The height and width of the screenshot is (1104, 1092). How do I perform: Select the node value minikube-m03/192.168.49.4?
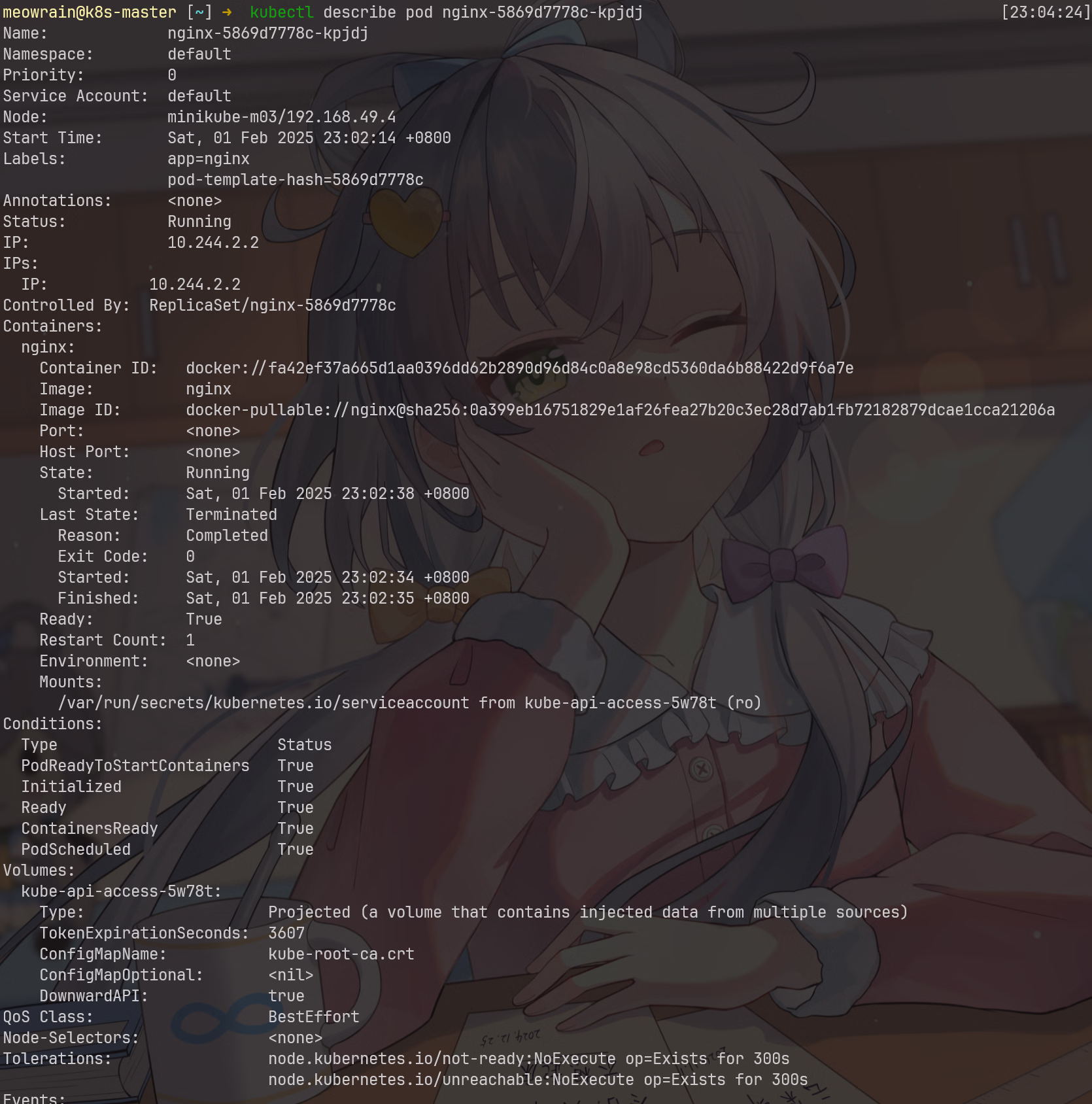(x=281, y=117)
